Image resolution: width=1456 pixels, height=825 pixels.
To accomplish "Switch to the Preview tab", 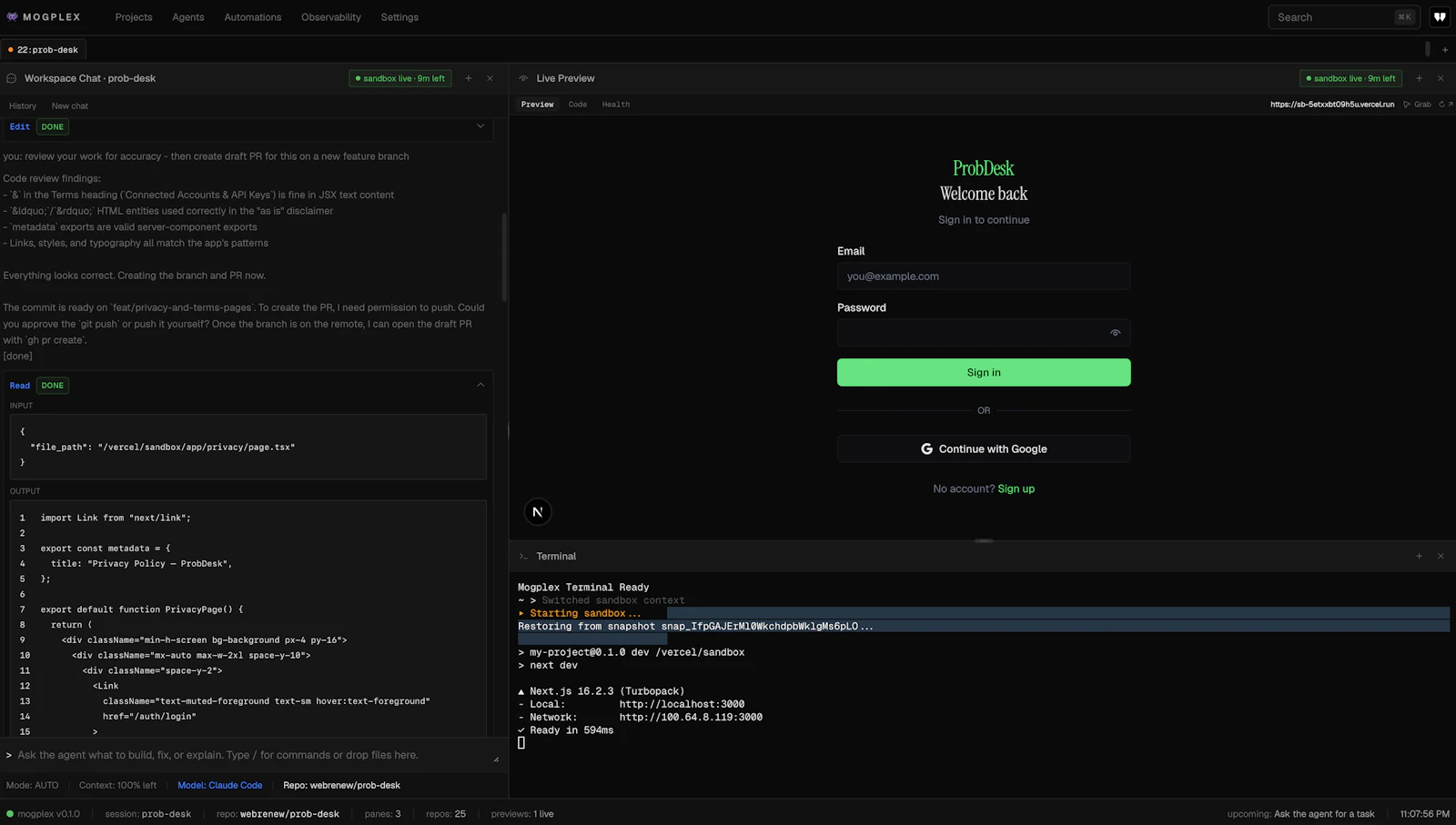I will (x=538, y=105).
